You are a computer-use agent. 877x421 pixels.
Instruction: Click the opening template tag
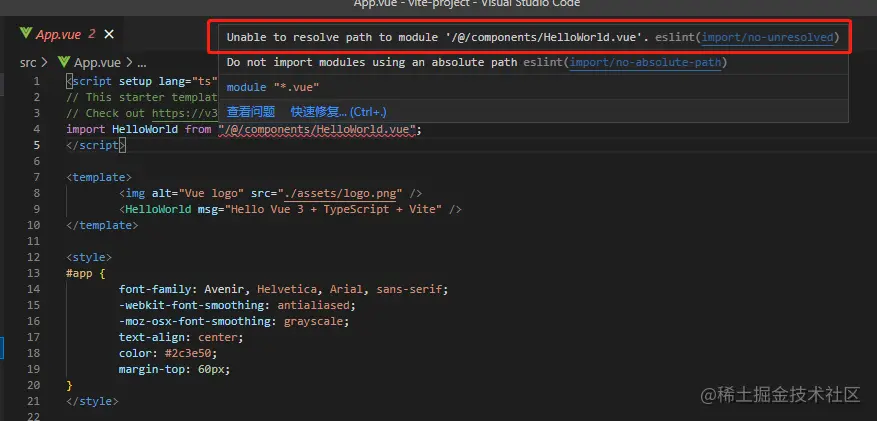pyautogui.click(x=99, y=177)
